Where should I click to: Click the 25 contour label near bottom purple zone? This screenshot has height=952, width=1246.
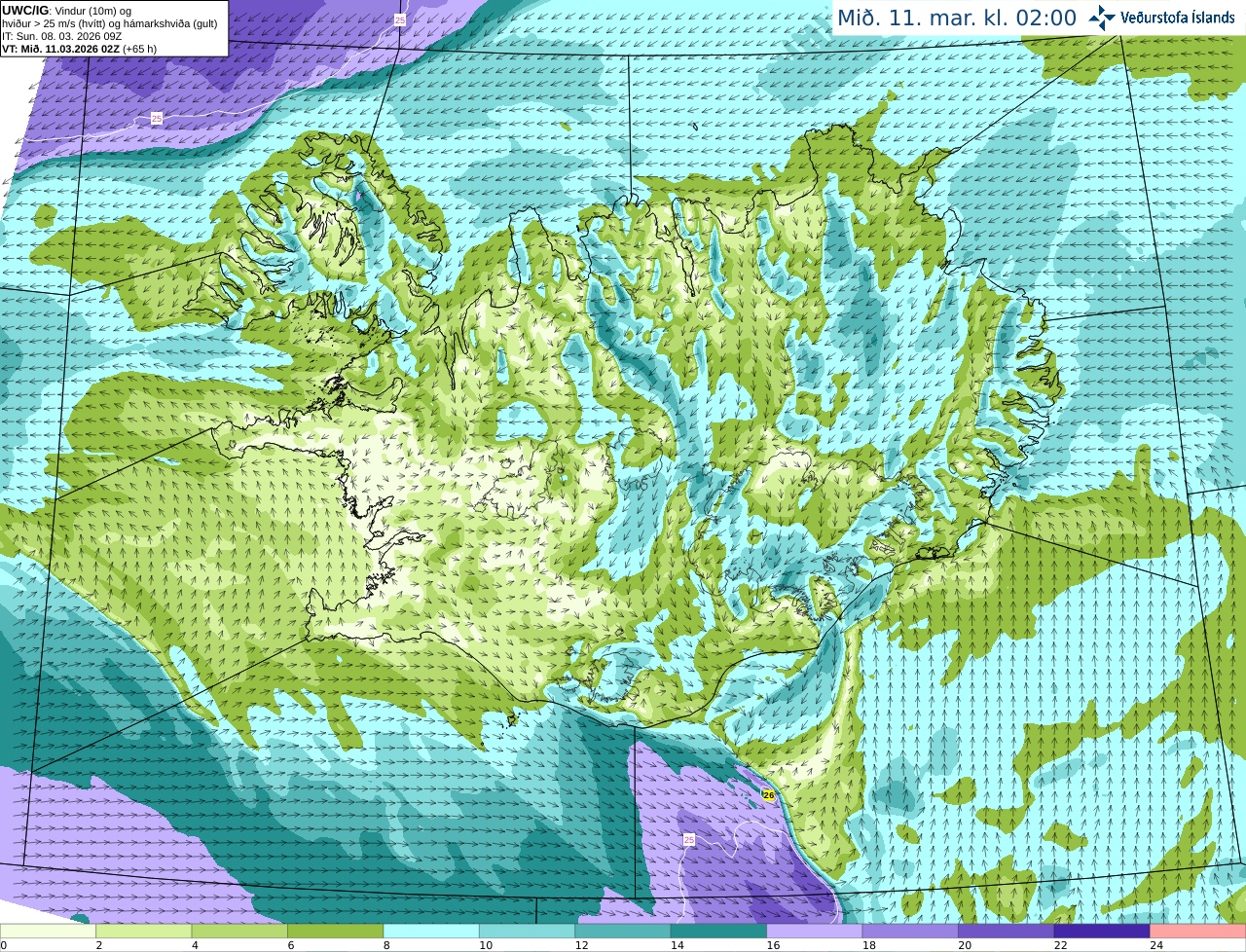click(689, 839)
